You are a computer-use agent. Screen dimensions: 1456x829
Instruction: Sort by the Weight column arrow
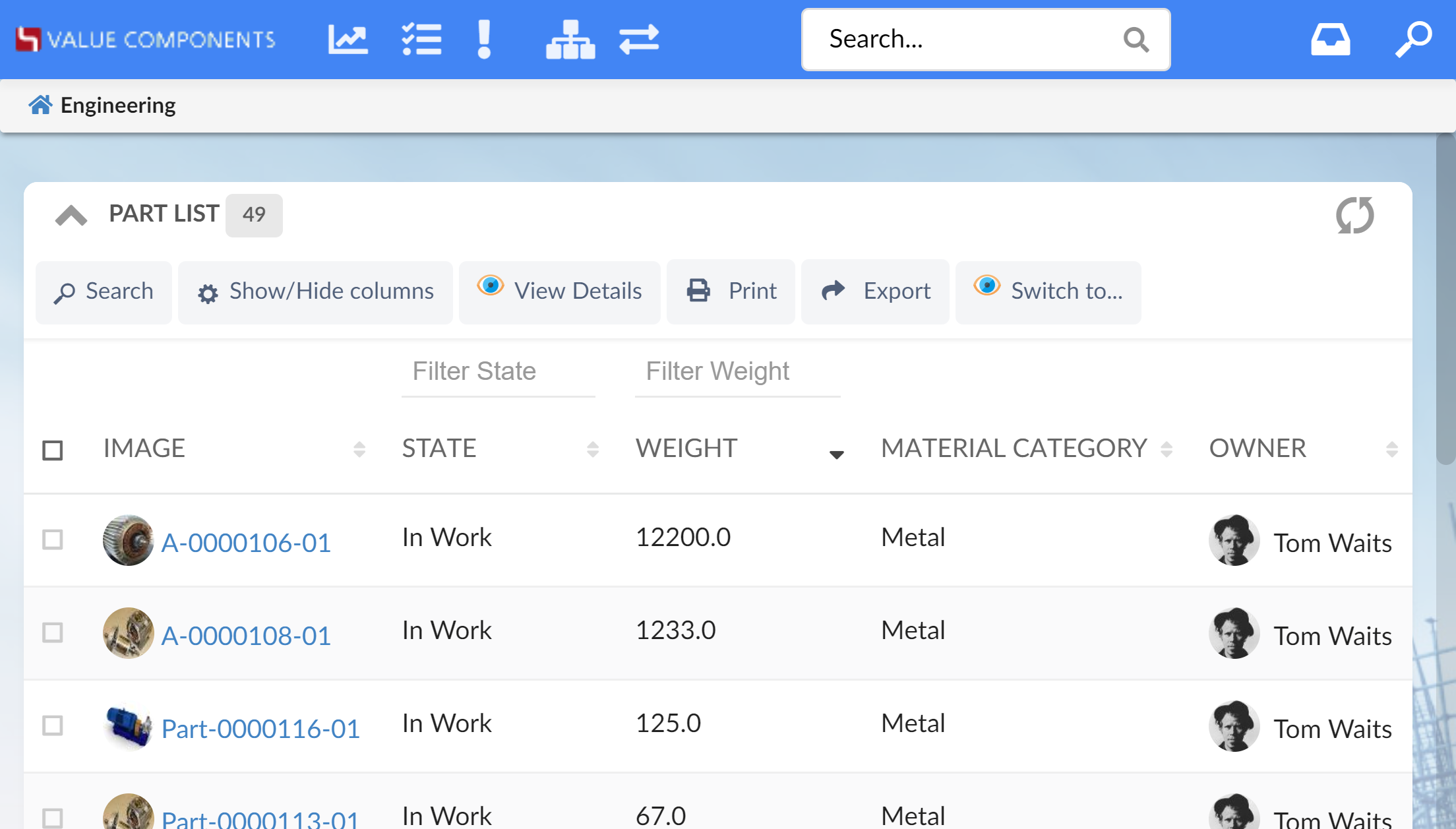(x=836, y=454)
